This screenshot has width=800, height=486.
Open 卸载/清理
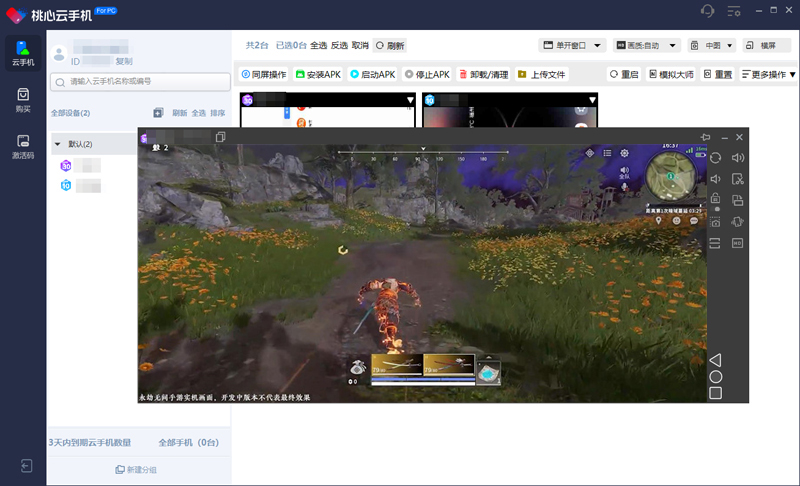click(x=483, y=74)
